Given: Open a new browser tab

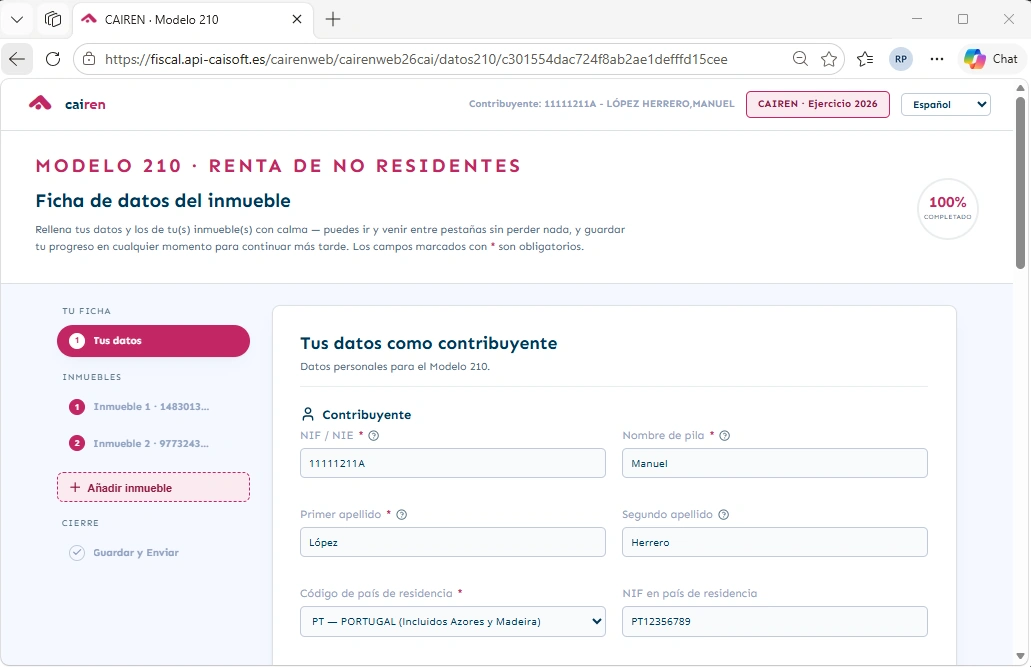Looking at the screenshot, I should (x=333, y=19).
